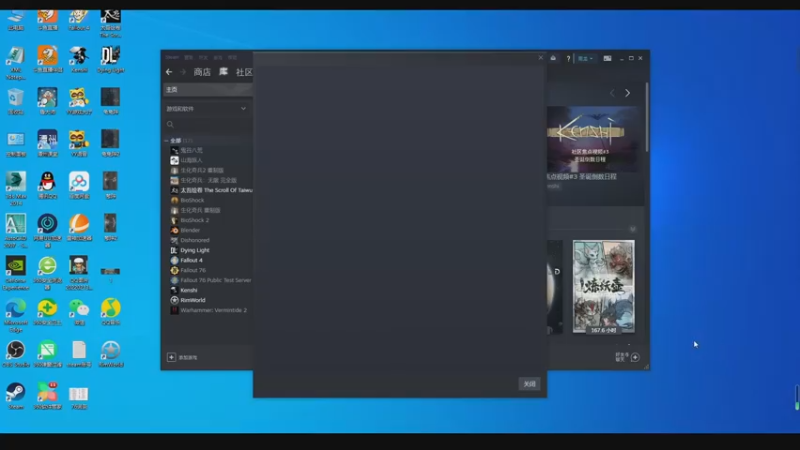Screen dimensions: 800x450
Task: Expand the shelf chevron above the covers
Action: tap(633, 229)
